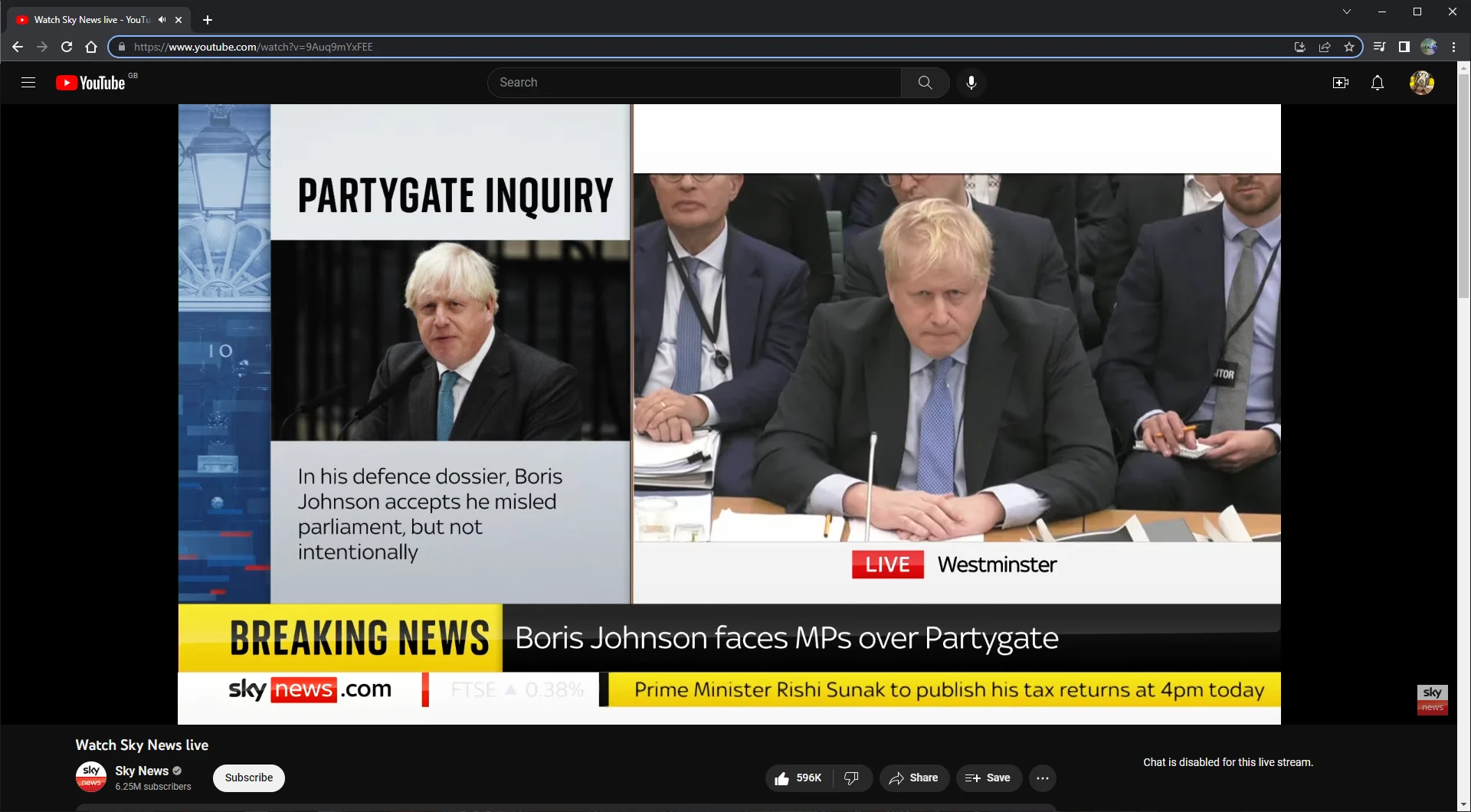Close the Watch Sky News live tab

pyautogui.click(x=179, y=20)
